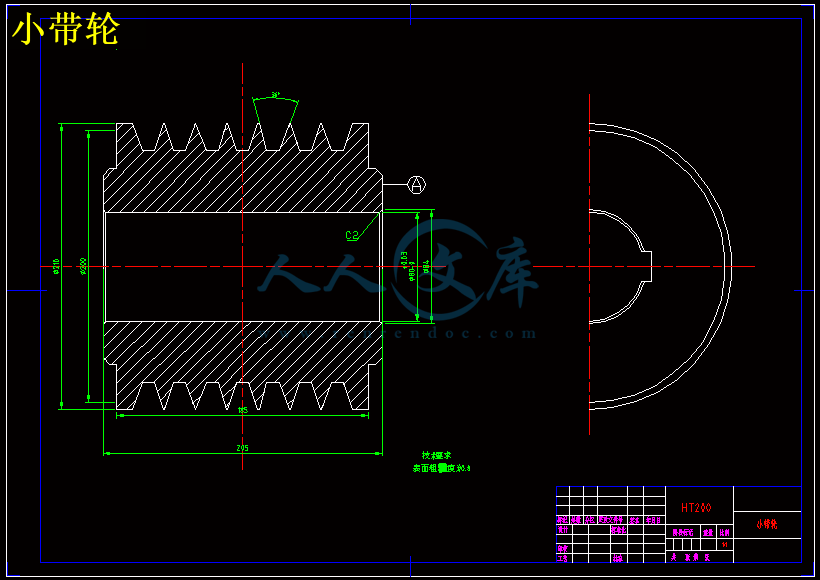The image size is (820, 580).
Task: Select the HT200 material label
Action: click(696, 508)
